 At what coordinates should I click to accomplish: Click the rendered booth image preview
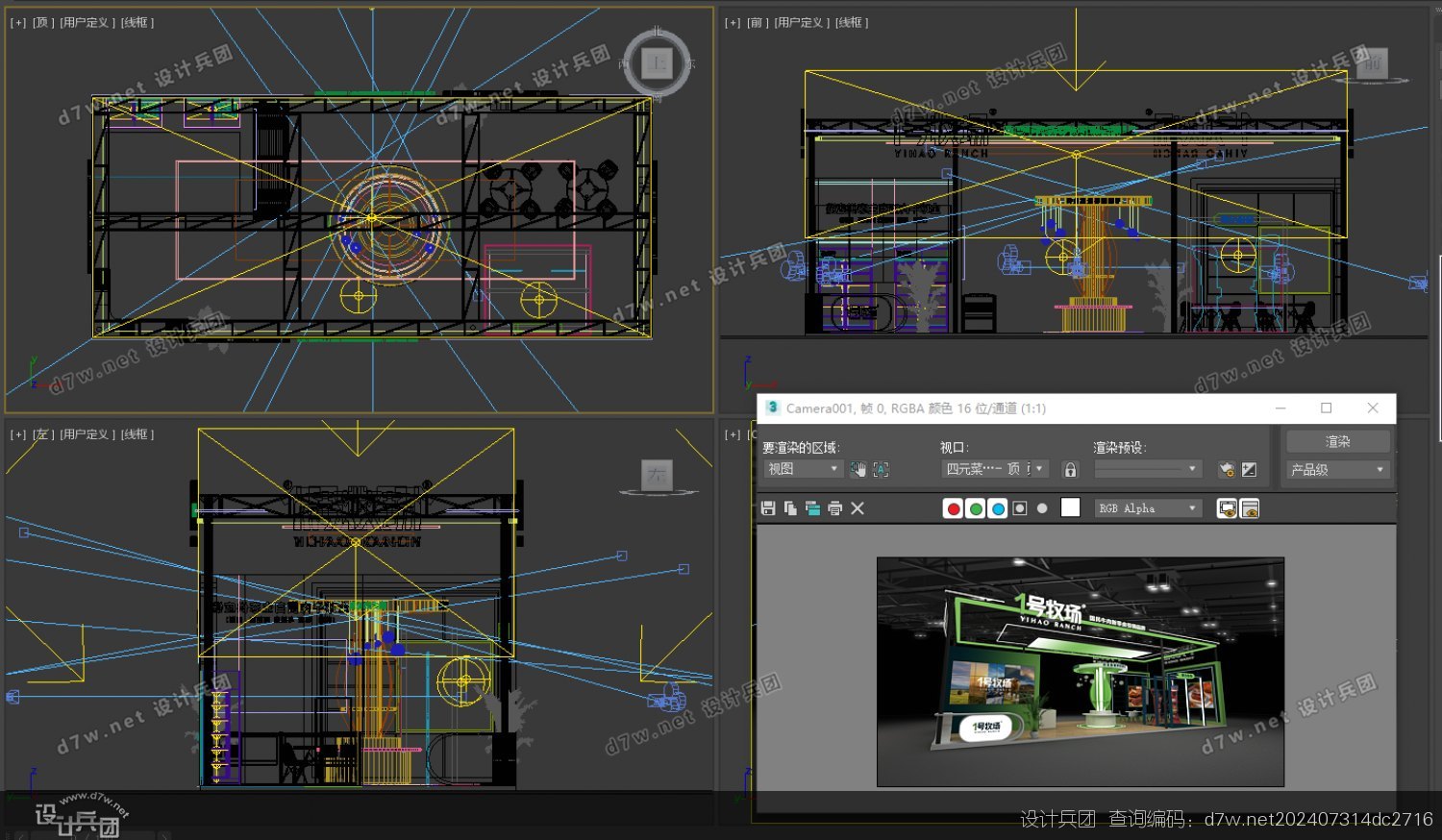[1081, 672]
